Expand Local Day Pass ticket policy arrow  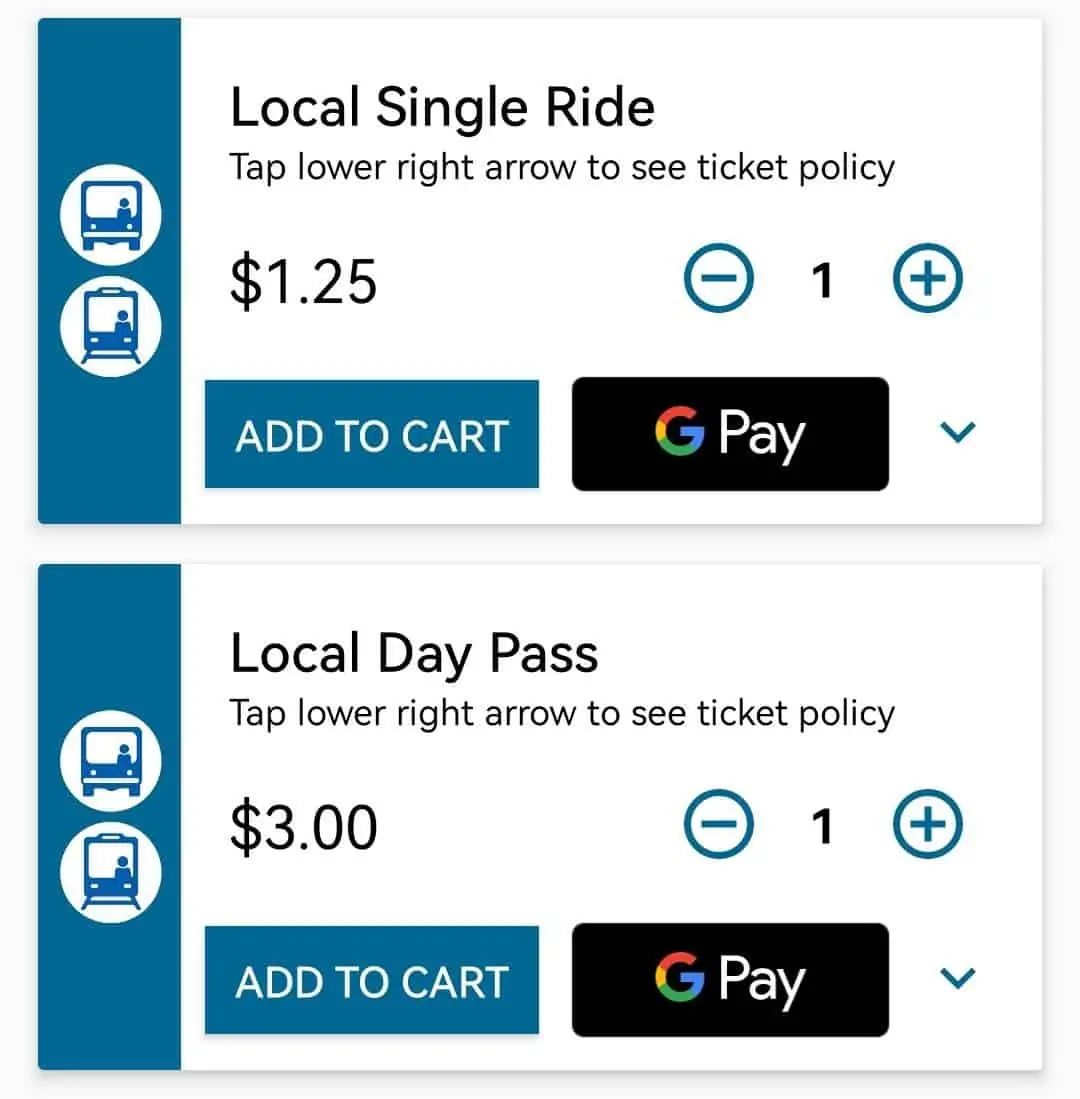tap(958, 979)
